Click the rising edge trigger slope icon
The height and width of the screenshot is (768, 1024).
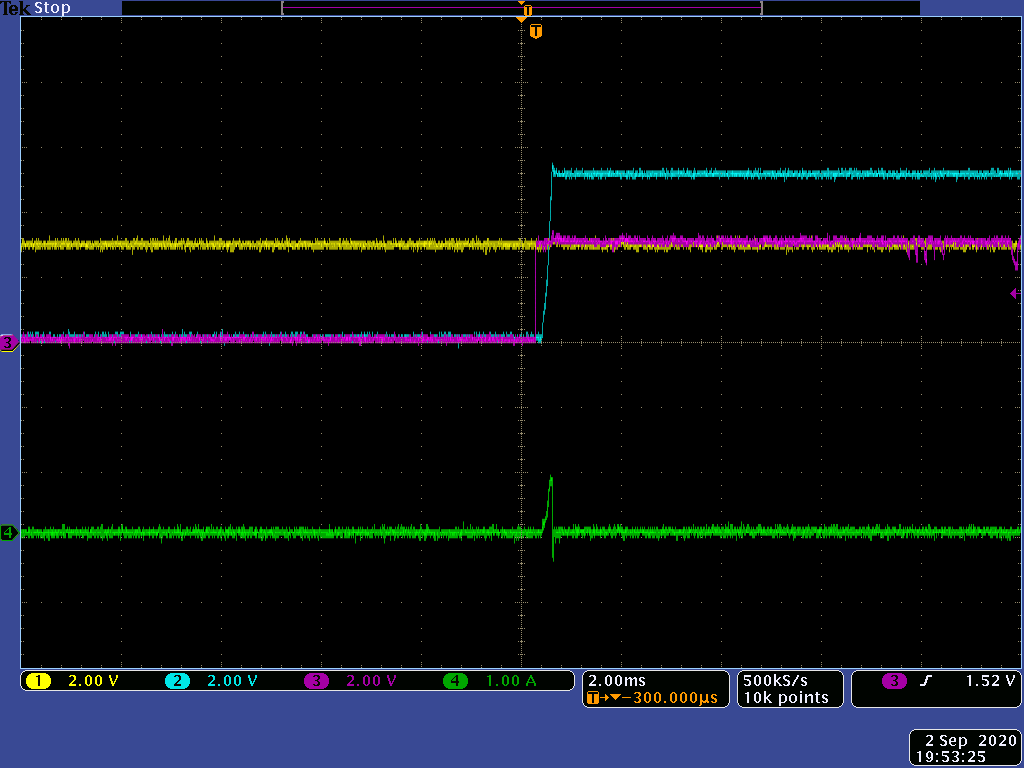pyautogui.click(x=925, y=681)
